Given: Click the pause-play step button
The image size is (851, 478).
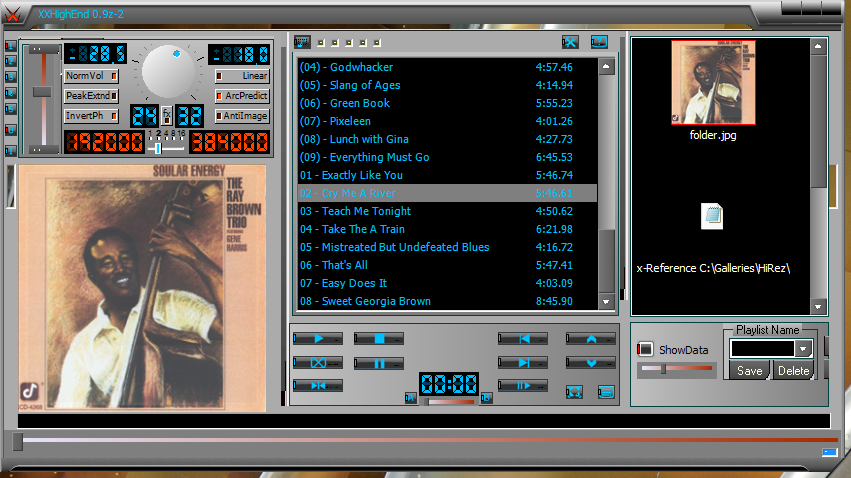Looking at the screenshot, I should click(x=523, y=386).
